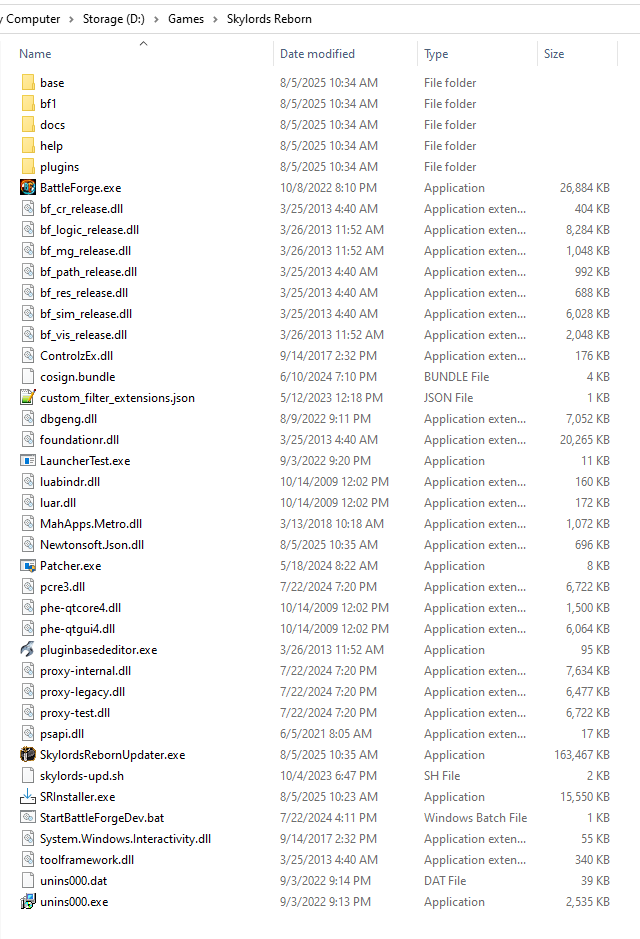
Task: Select the bf_mg_release.dll file name
Action: tap(85, 251)
